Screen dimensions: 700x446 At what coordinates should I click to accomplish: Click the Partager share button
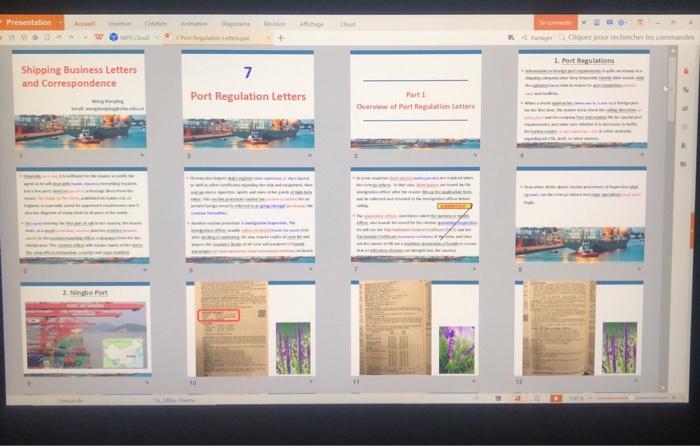537,38
